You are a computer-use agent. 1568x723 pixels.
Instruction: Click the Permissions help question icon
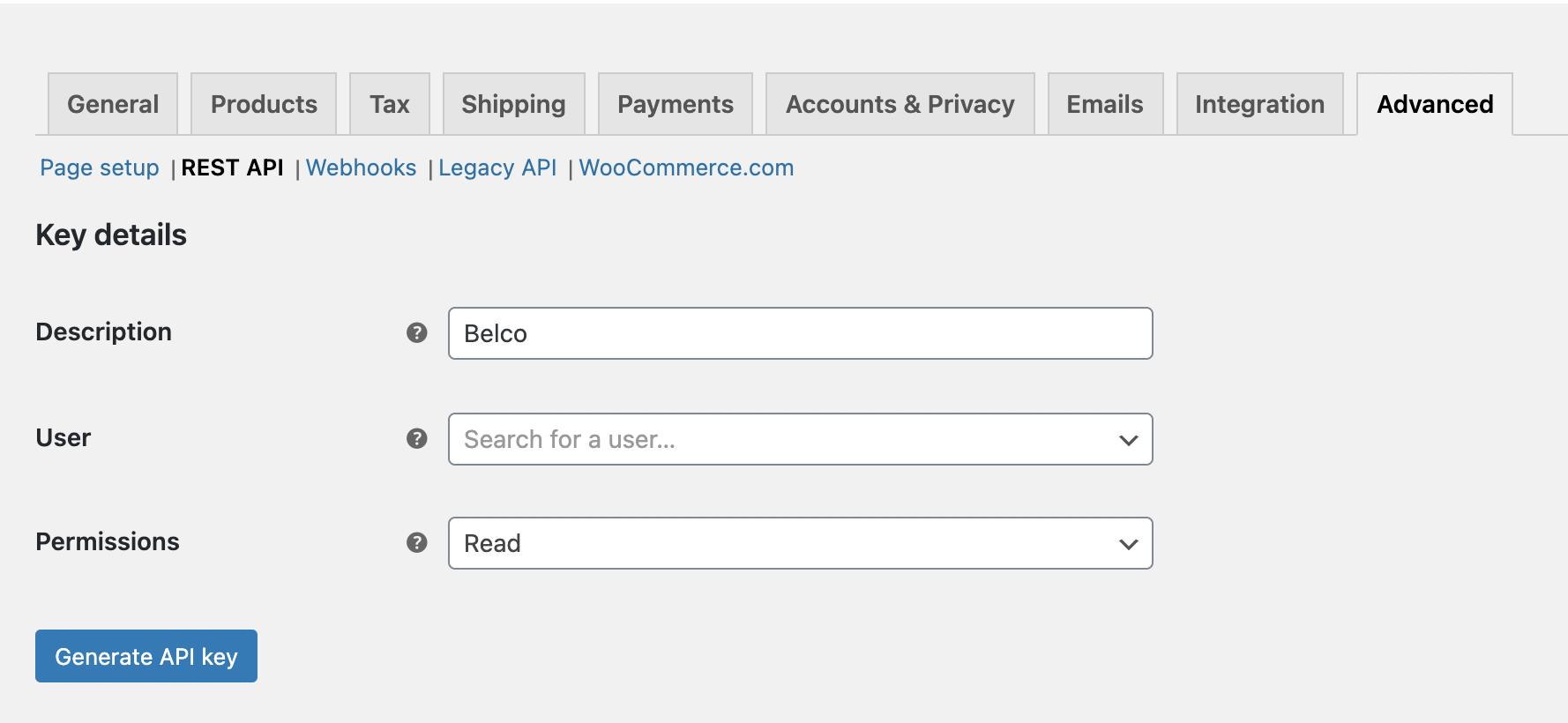(x=417, y=542)
